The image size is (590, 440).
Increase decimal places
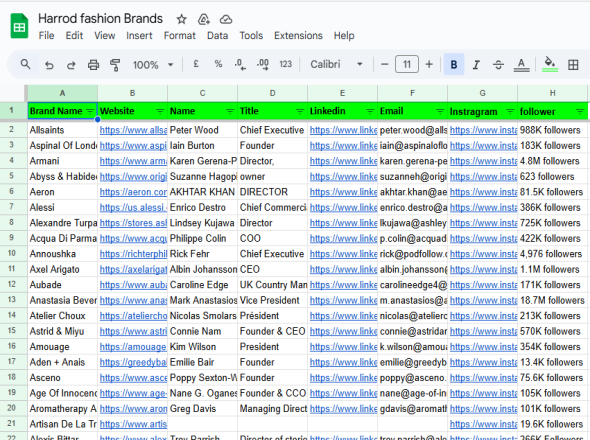pos(263,64)
